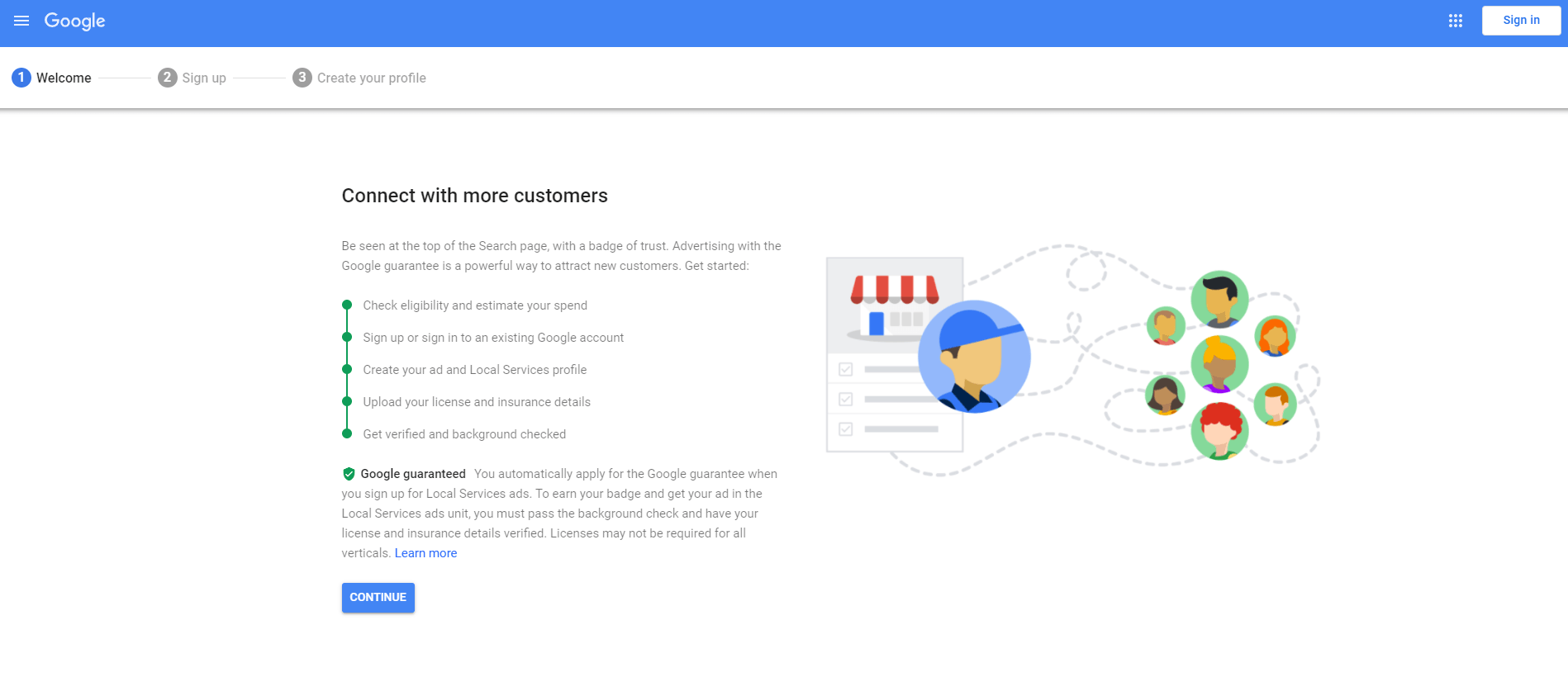The height and width of the screenshot is (677, 1568).
Task: Click the Sign in button
Action: click(1521, 21)
